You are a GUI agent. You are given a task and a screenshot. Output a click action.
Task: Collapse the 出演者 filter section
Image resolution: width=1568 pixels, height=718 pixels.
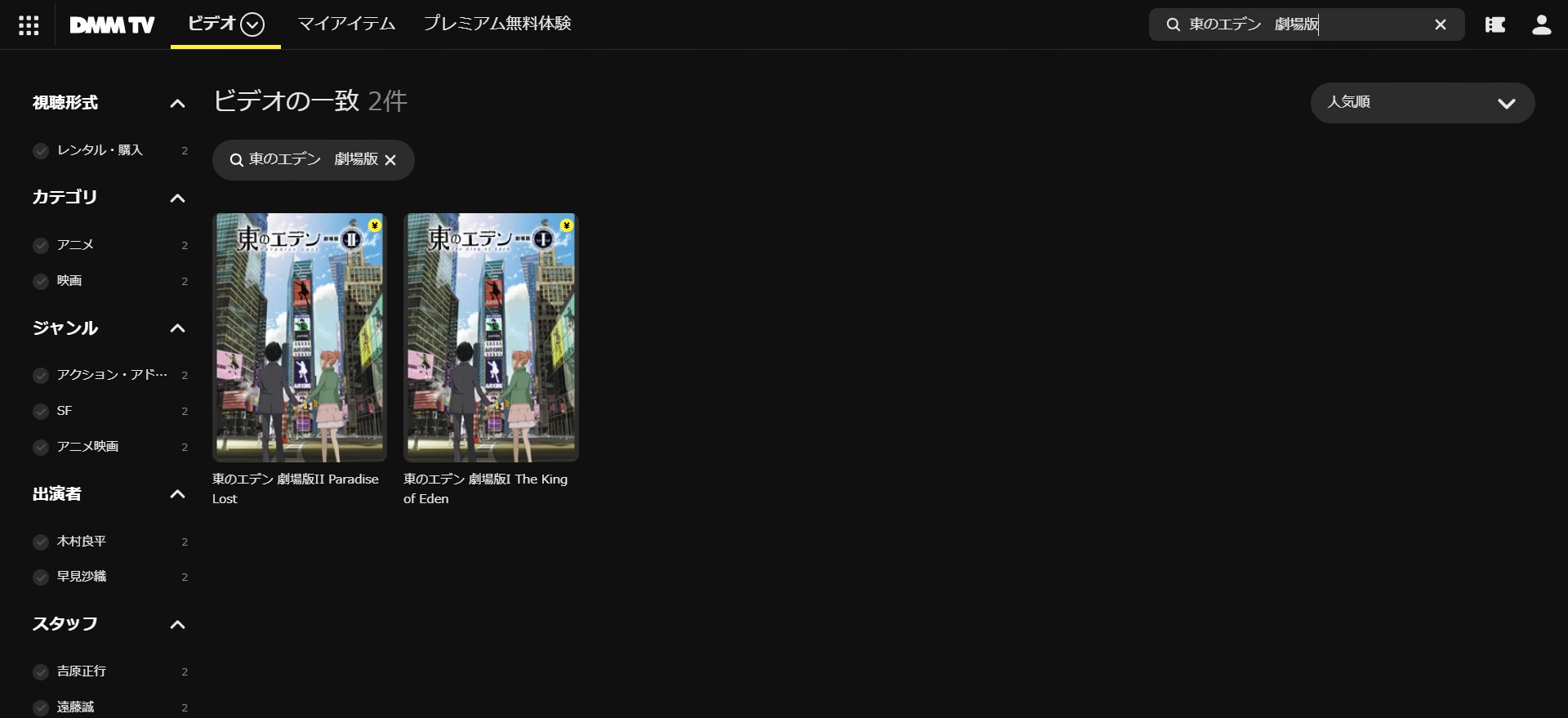click(177, 494)
